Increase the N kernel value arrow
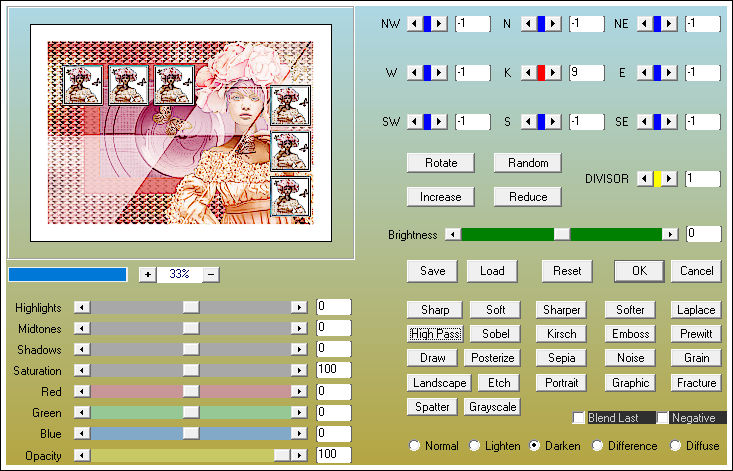The height and width of the screenshot is (471, 733). tap(553, 23)
